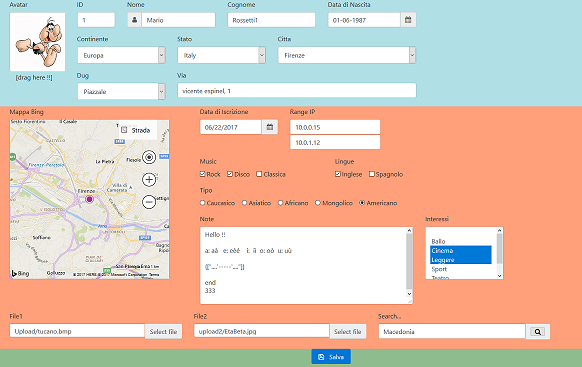Select the Africano radio option

pos(281,203)
